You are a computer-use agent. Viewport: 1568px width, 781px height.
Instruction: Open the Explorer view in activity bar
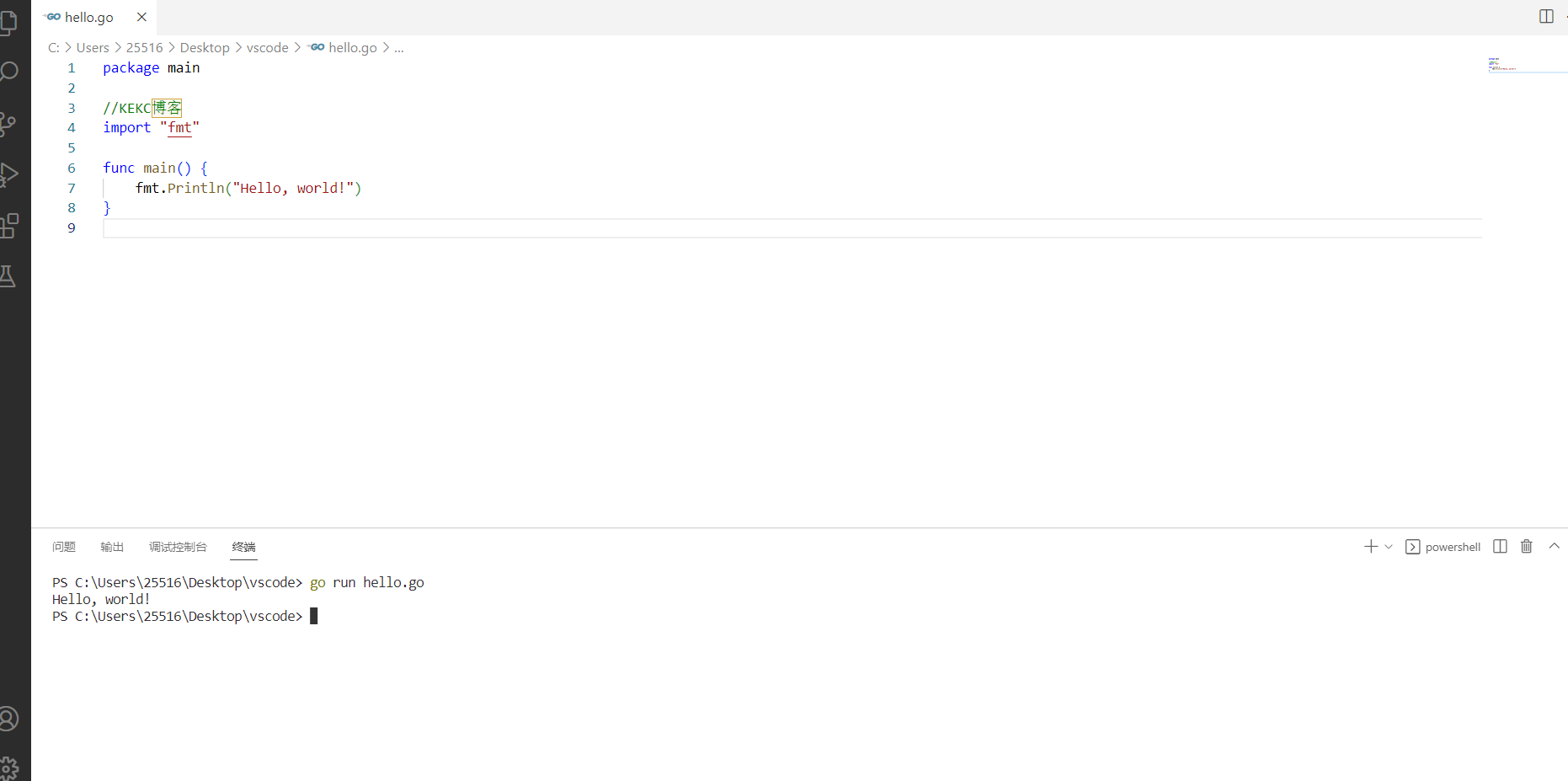pyautogui.click(x=8, y=23)
